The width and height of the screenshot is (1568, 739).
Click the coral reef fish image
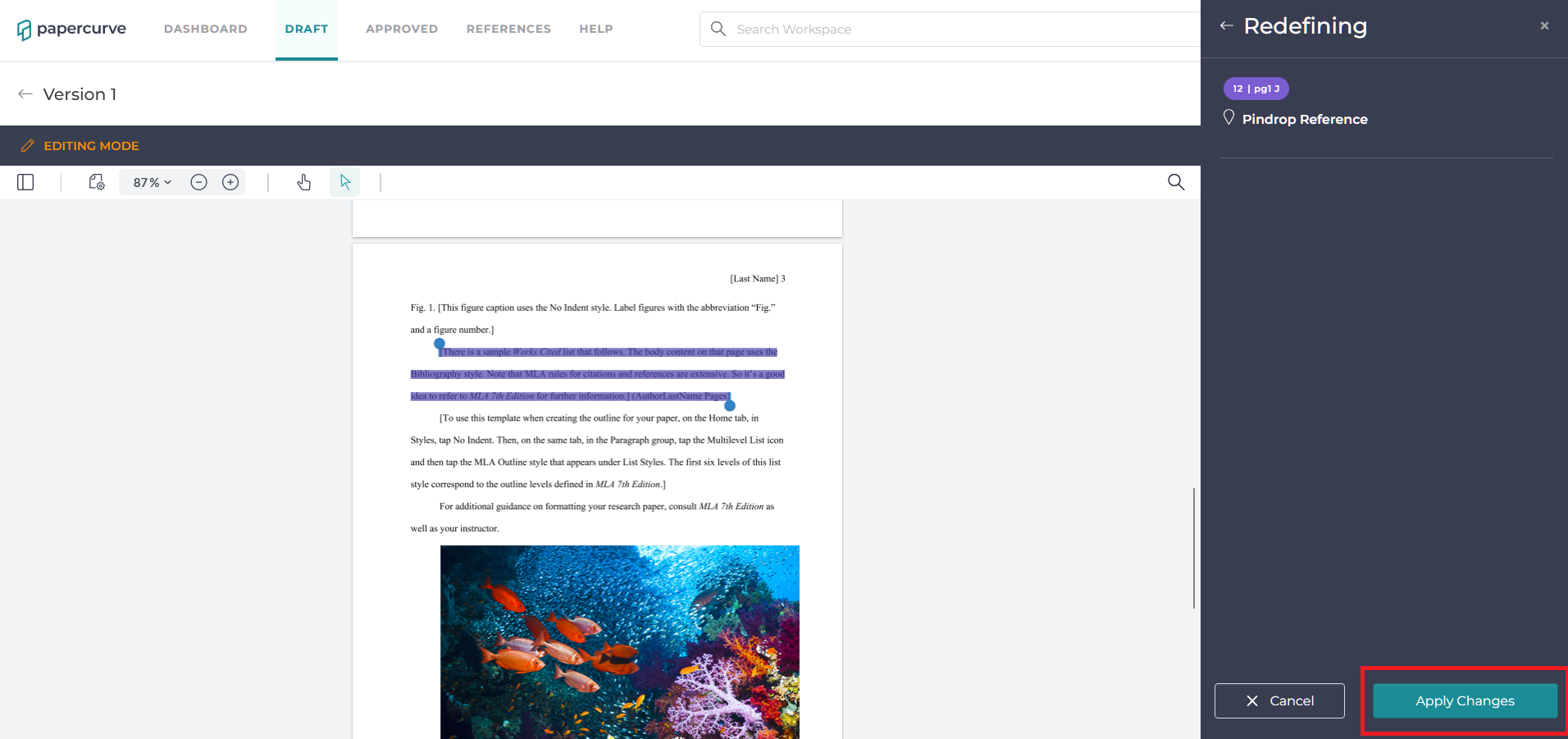tap(620, 642)
